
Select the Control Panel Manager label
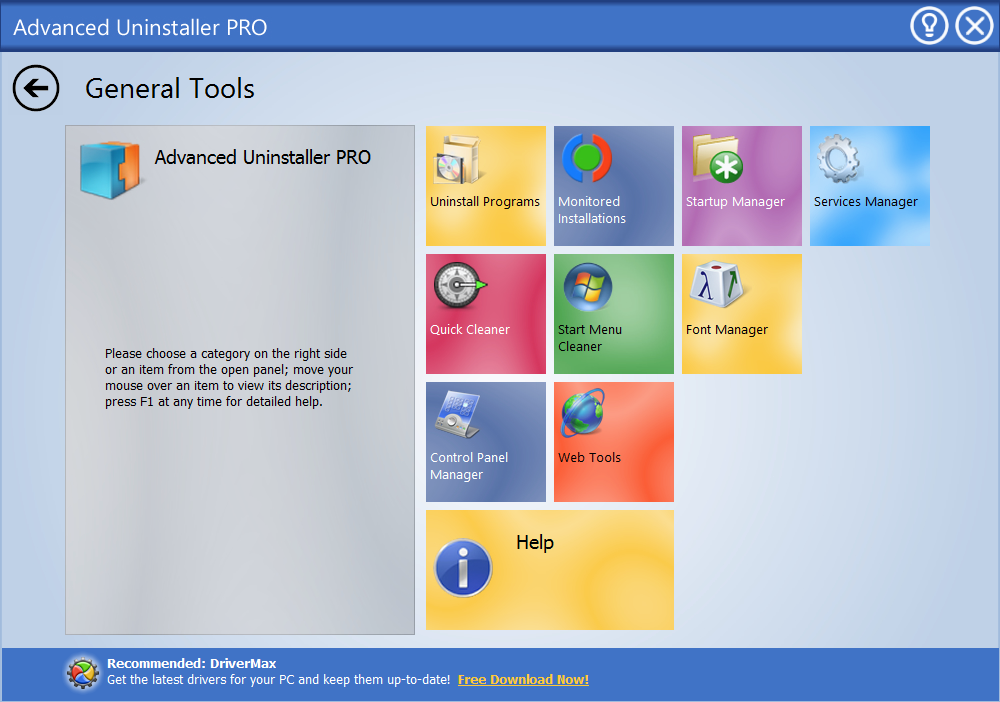click(x=469, y=466)
